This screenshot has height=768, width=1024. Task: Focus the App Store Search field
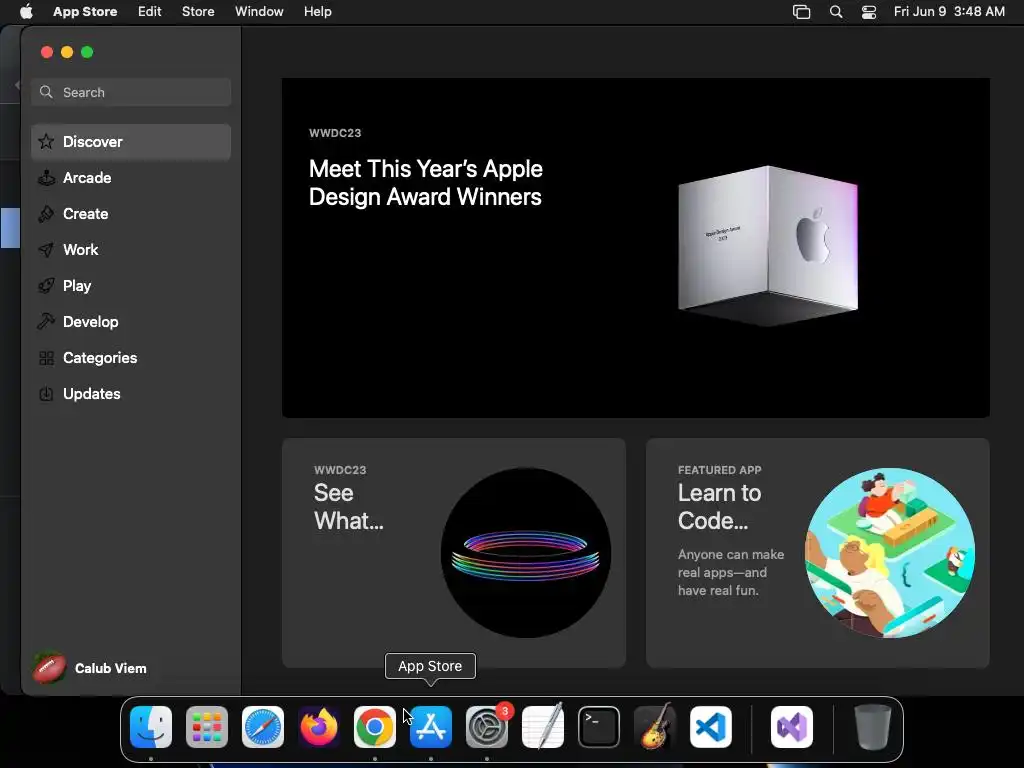131,92
